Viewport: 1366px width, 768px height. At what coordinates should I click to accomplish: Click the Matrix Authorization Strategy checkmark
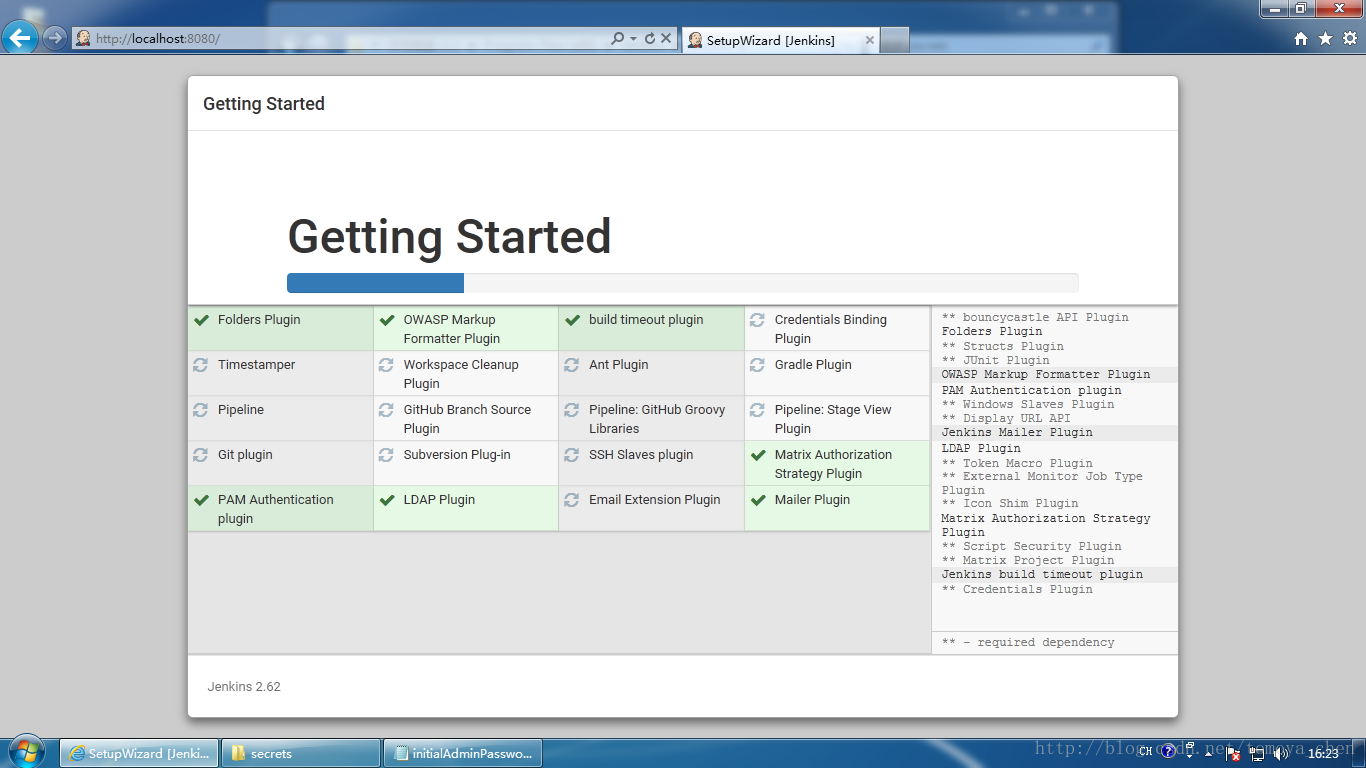coord(757,455)
